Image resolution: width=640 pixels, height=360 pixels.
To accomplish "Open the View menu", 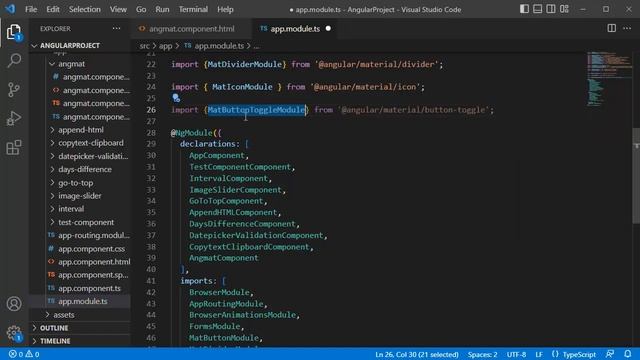I will point(118,9).
